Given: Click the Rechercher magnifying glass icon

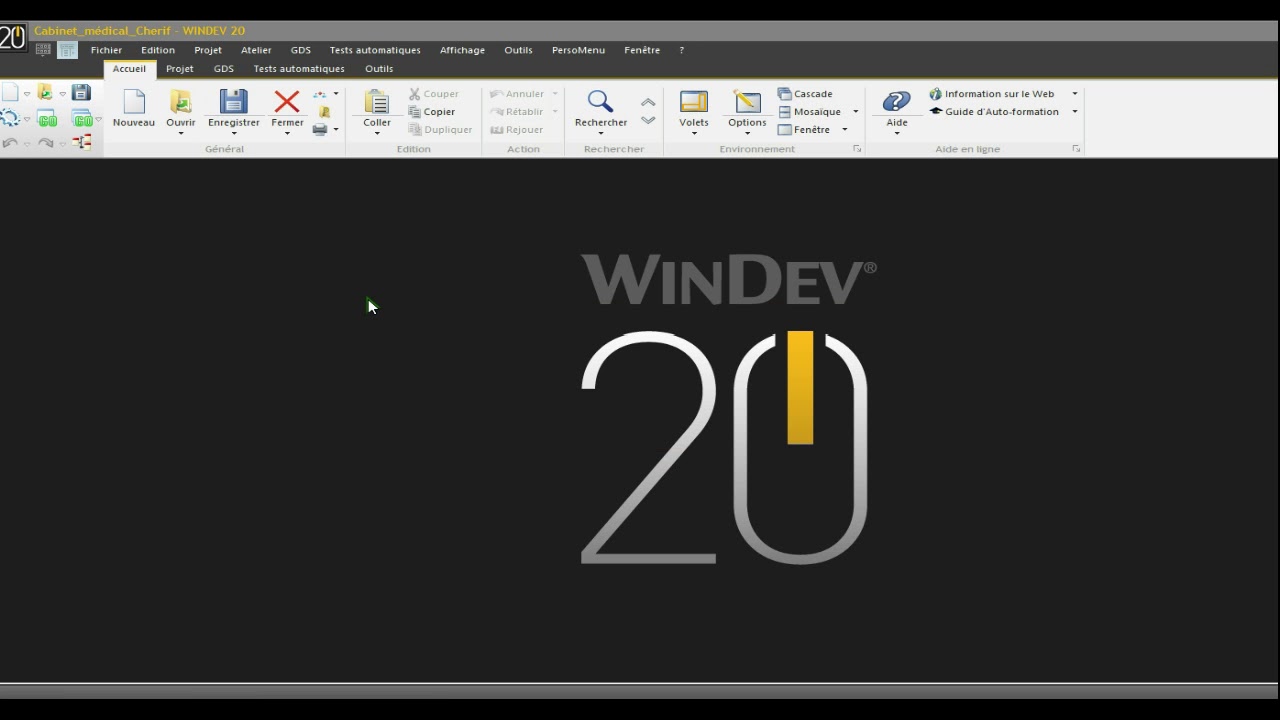Looking at the screenshot, I should (600, 101).
